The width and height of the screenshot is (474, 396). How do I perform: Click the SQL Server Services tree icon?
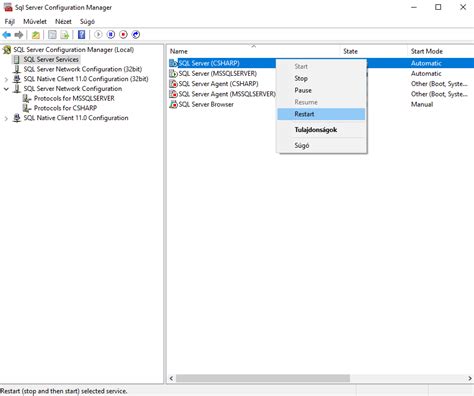[x=17, y=60]
